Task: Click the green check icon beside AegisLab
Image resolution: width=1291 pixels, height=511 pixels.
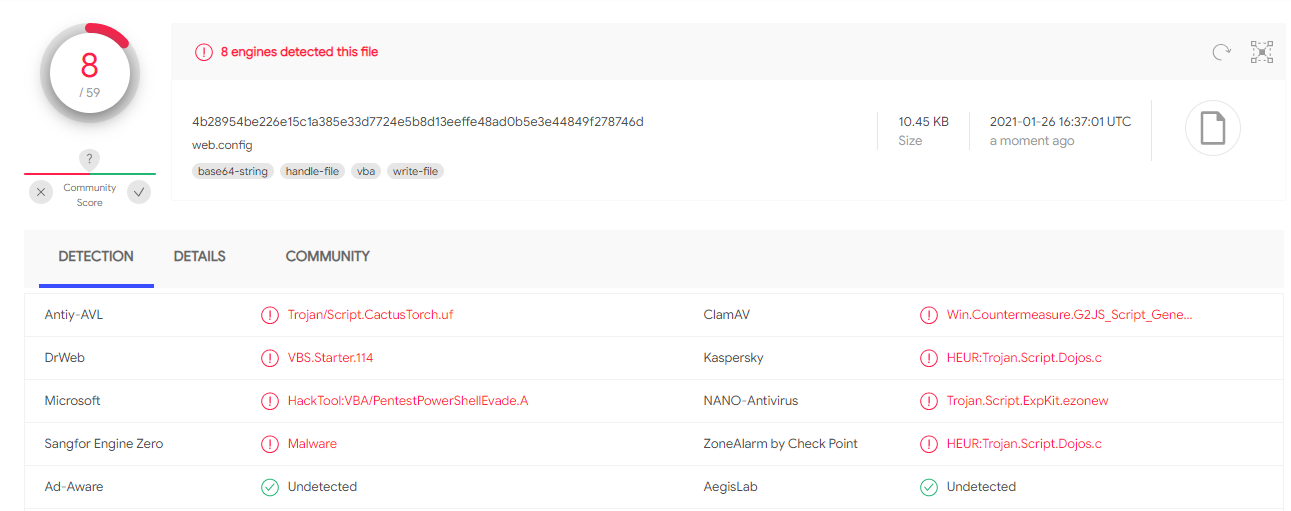Action: 929,487
